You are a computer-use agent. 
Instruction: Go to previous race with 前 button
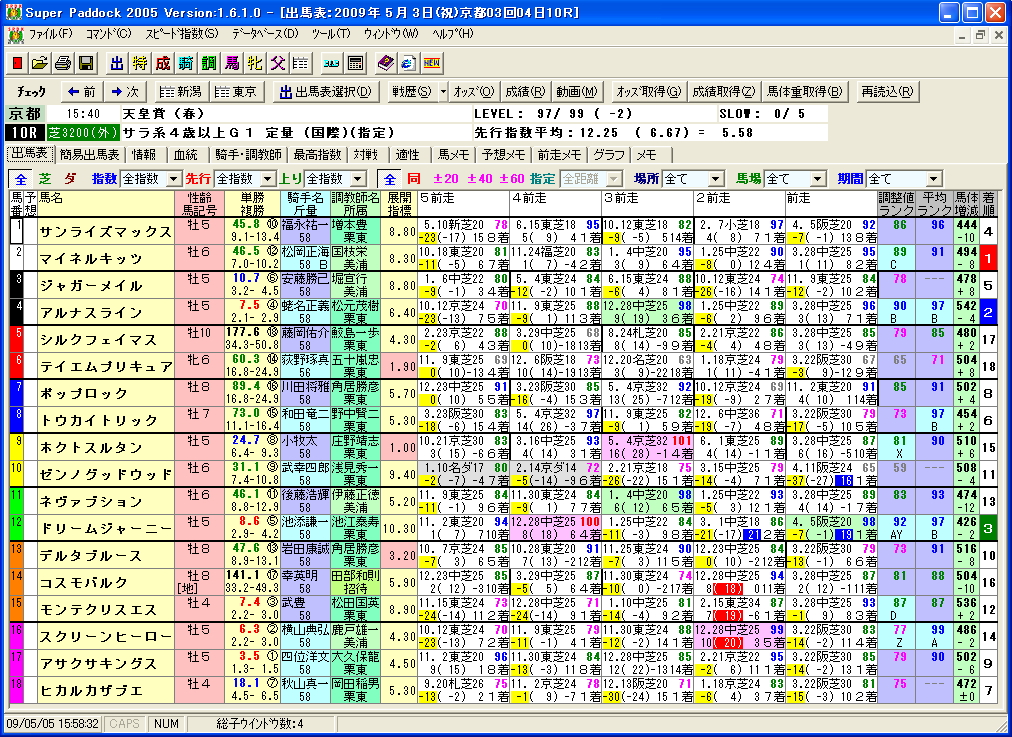[x=82, y=92]
